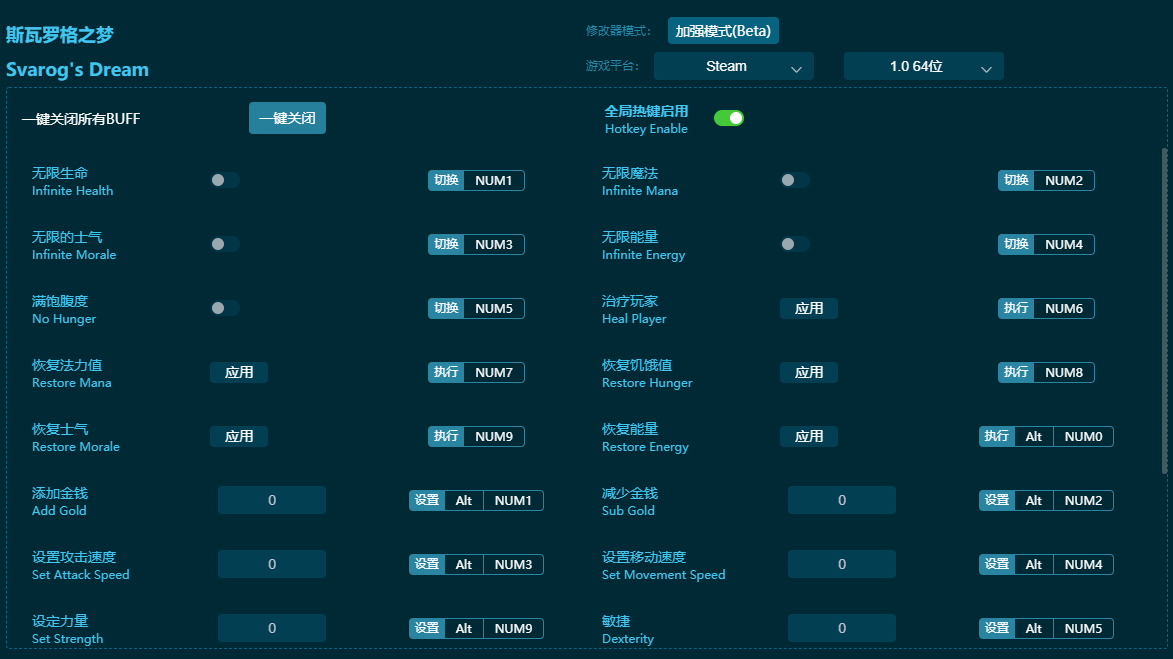Apply Restore Morale
Viewport: 1173px width, 659px height.
point(238,436)
